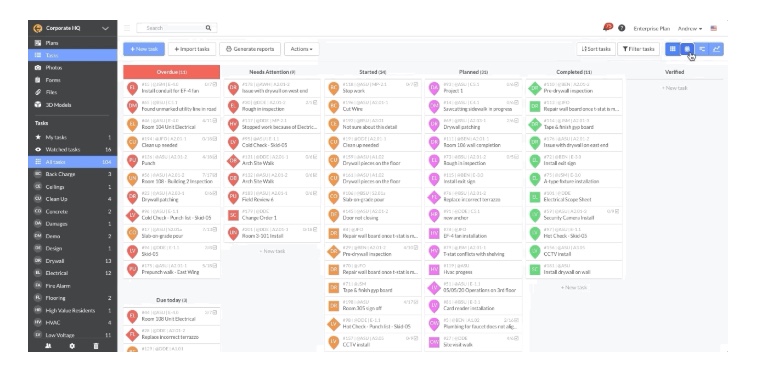Viewport: 764px width, 366px height.
Task: Select the Tasks item in sidebar
Action: (73, 55)
